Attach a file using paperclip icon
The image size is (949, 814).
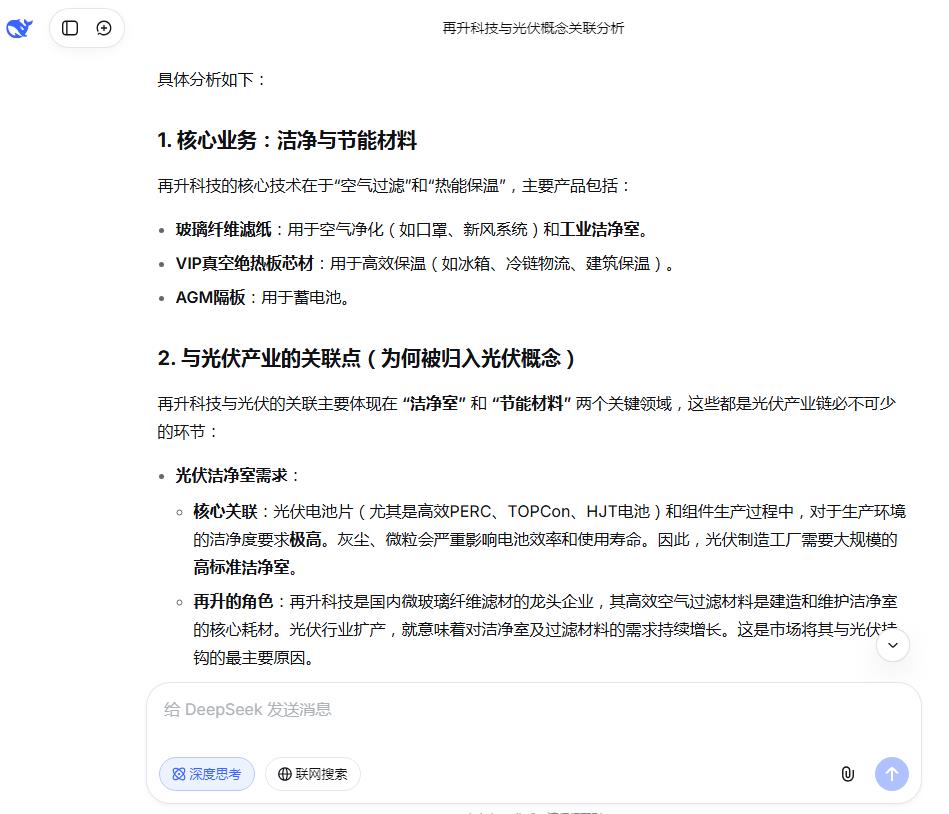(x=848, y=773)
